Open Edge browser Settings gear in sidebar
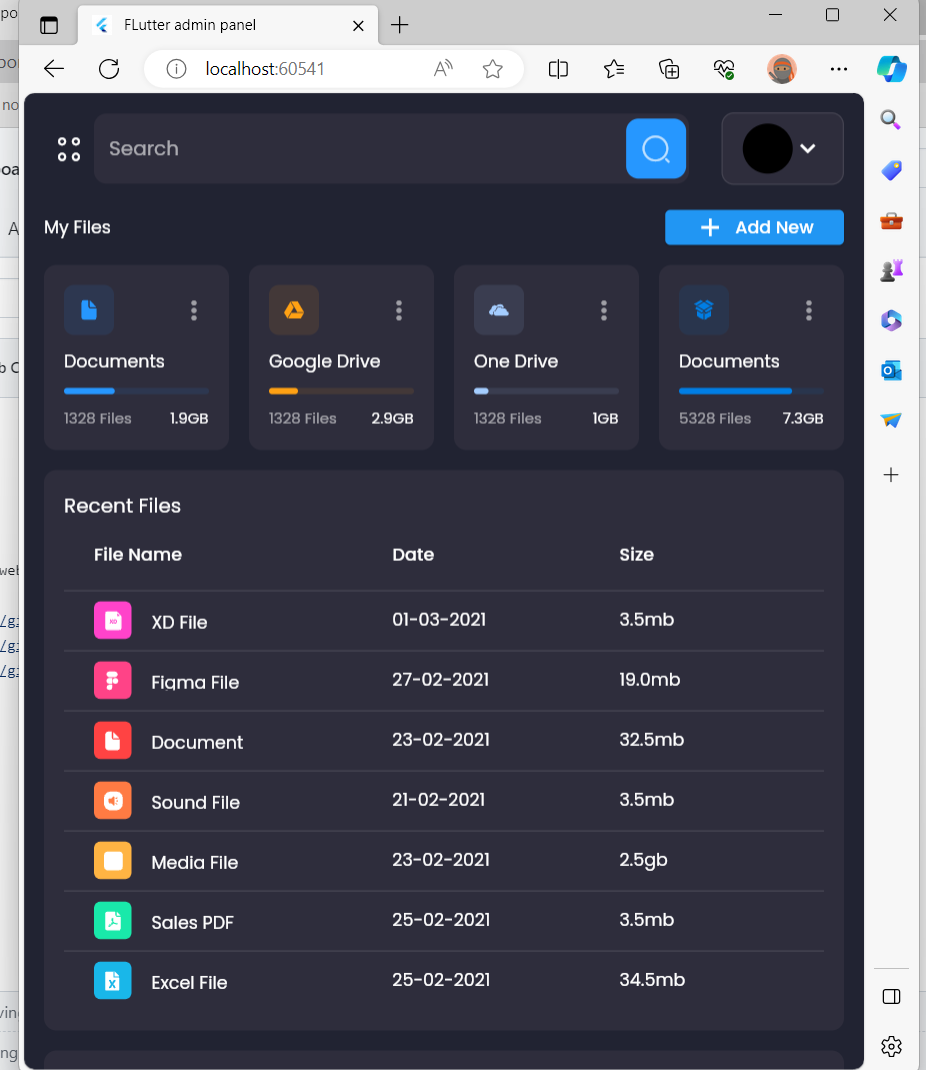The height and width of the screenshot is (1070, 926). (891, 1047)
